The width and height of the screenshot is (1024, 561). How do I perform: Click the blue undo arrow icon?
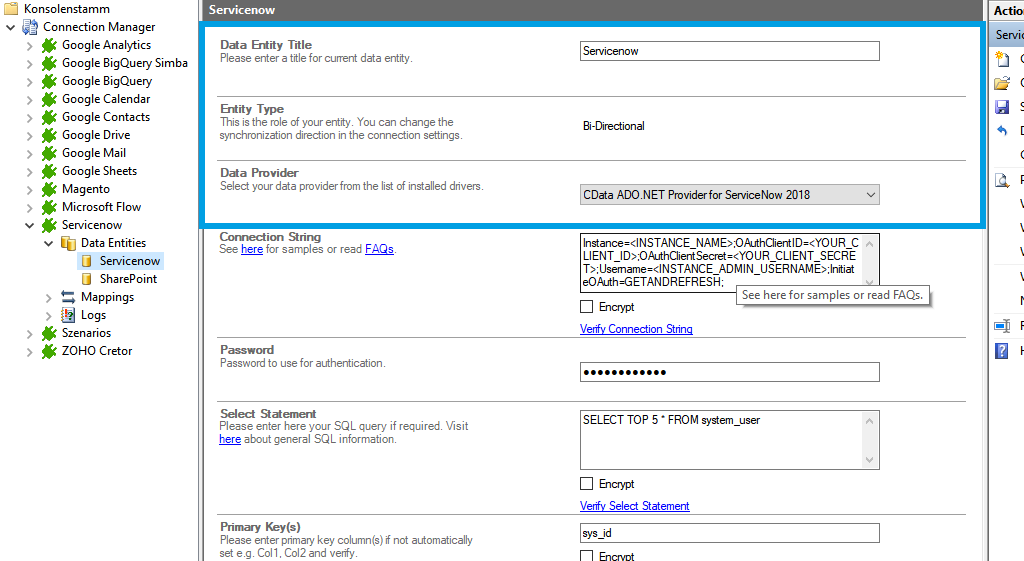click(x=1002, y=131)
